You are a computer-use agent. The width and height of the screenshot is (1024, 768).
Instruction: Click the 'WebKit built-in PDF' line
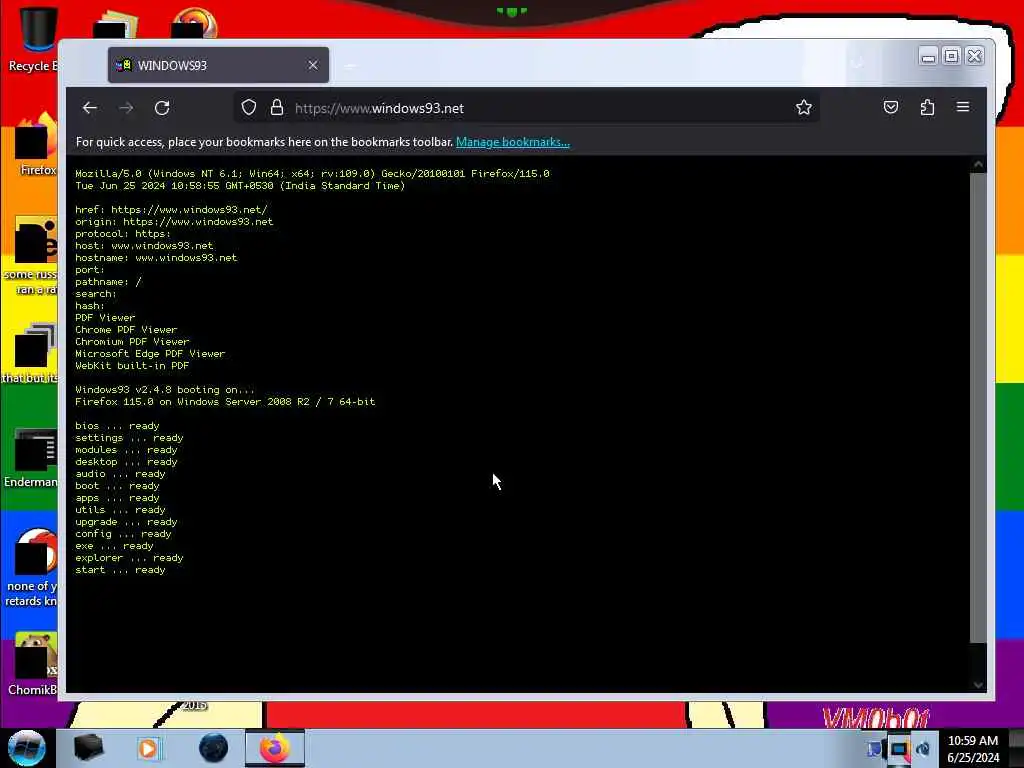click(x=132, y=366)
